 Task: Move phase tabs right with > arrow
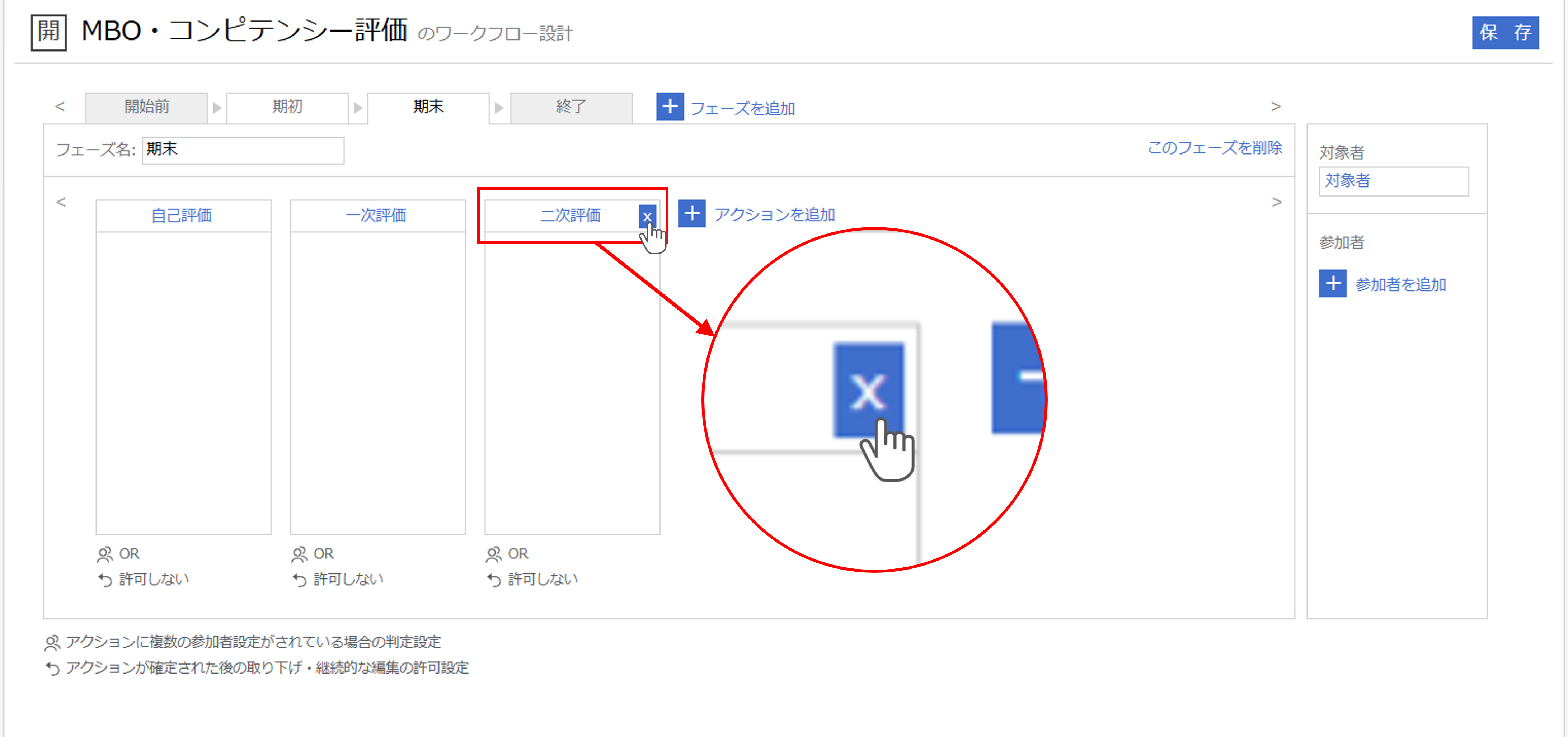[x=1276, y=107]
